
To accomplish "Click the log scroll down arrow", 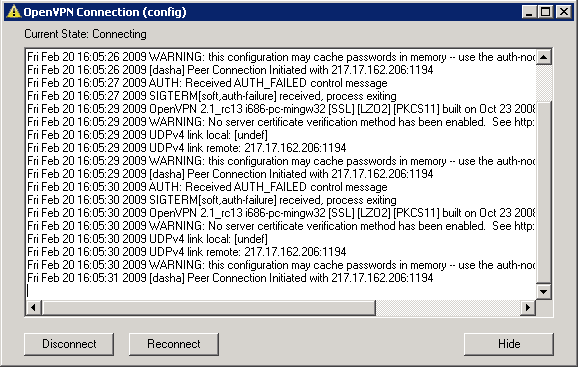I will point(544,292).
